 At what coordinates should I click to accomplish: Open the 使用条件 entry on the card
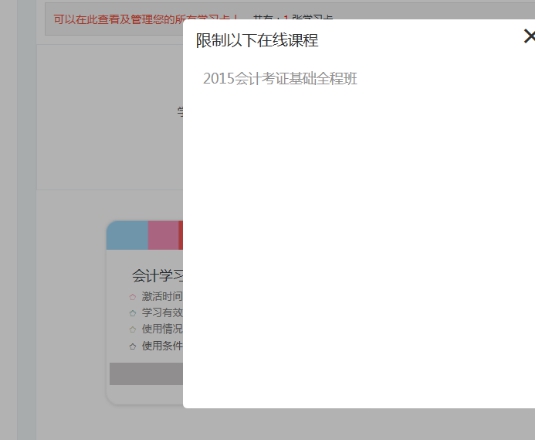click(x=162, y=346)
